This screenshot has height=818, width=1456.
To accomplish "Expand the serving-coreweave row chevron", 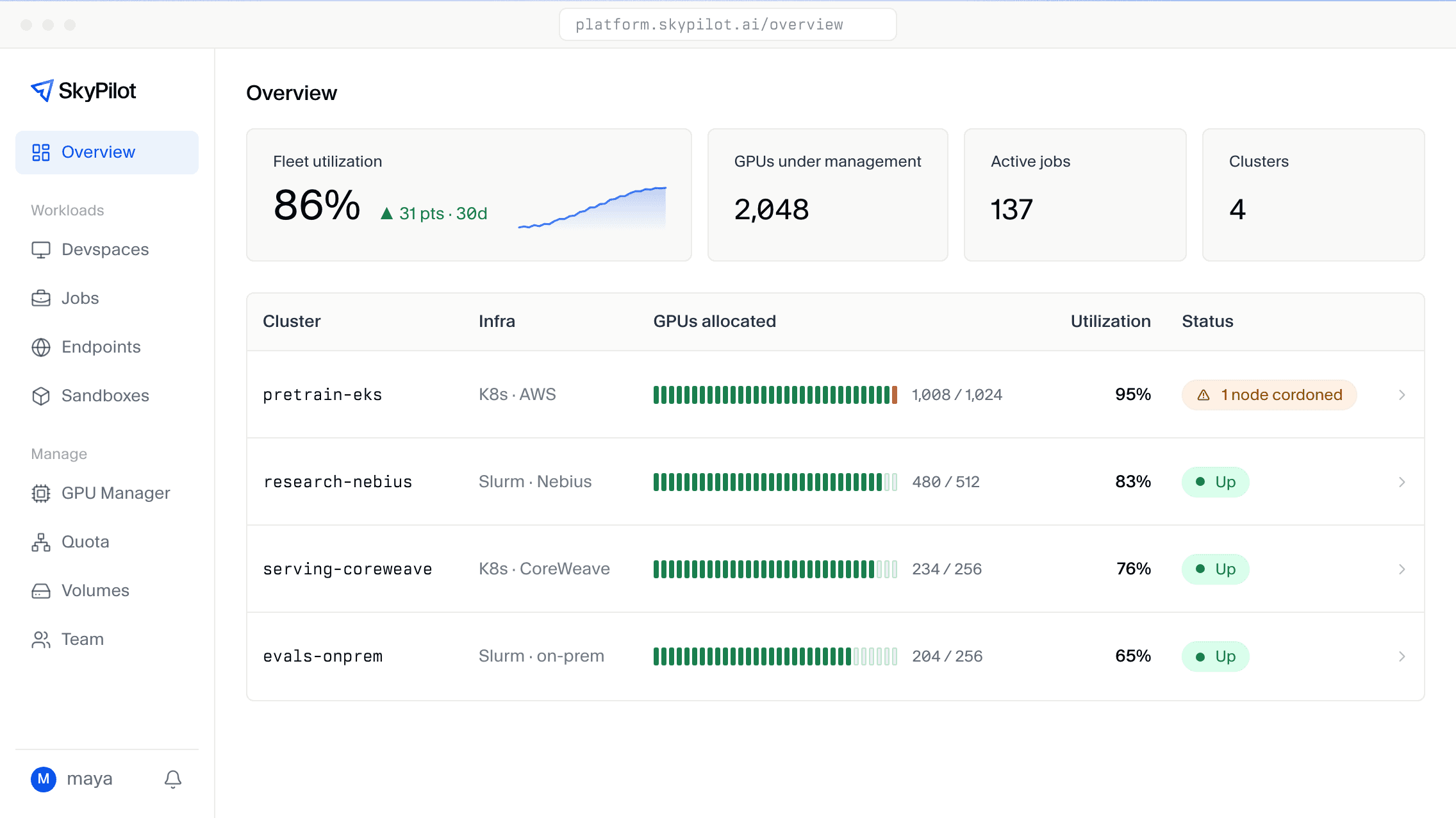I will 1402,569.
